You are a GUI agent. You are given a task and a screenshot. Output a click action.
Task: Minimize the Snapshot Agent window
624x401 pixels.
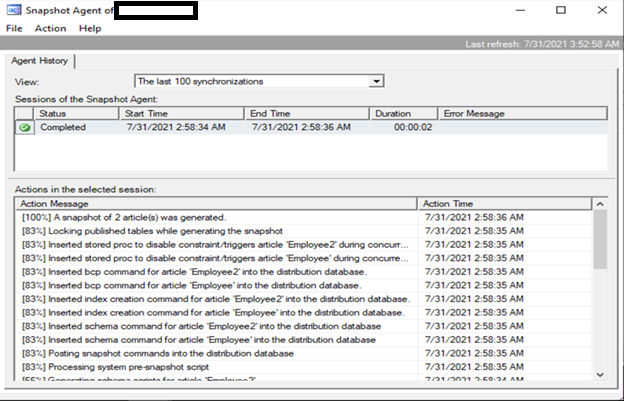521,10
